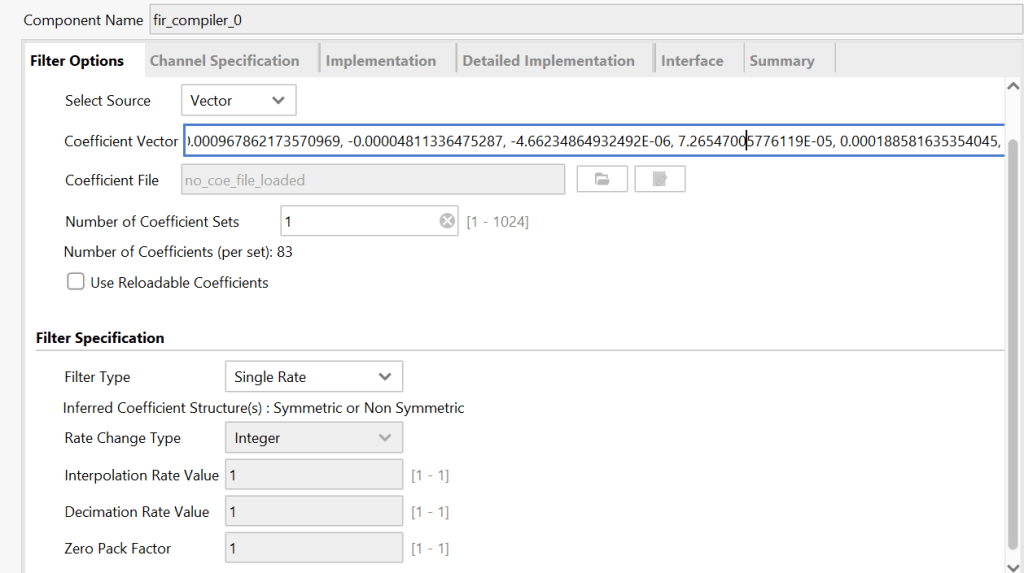Focus the Number of Coefficient Sets input
The image size is (1024, 573).
[x=355, y=221]
